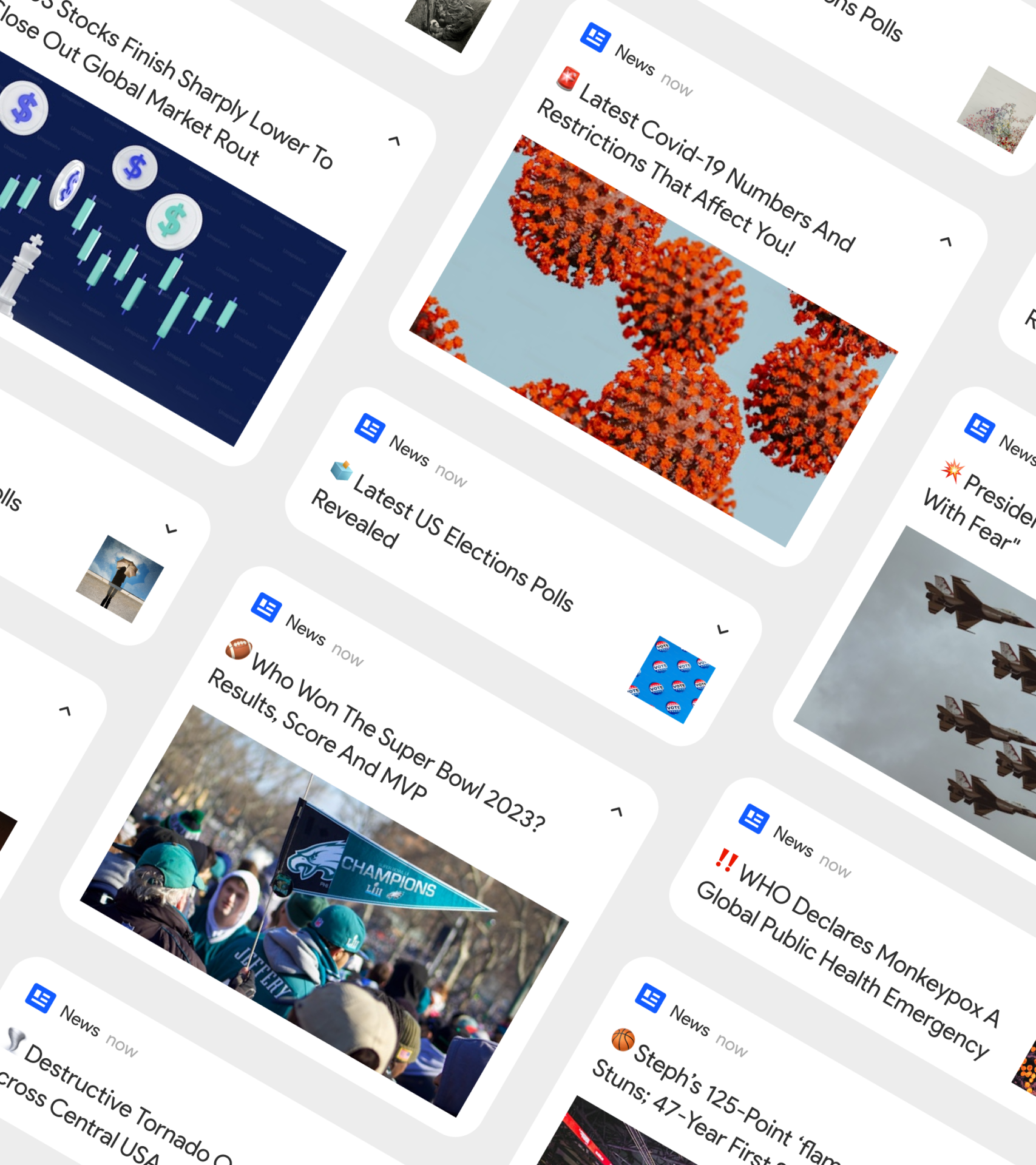Screen dimensions: 1036x1165
Task: Click the News icon on WHO Monkeypox notification
Action: point(754,819)
